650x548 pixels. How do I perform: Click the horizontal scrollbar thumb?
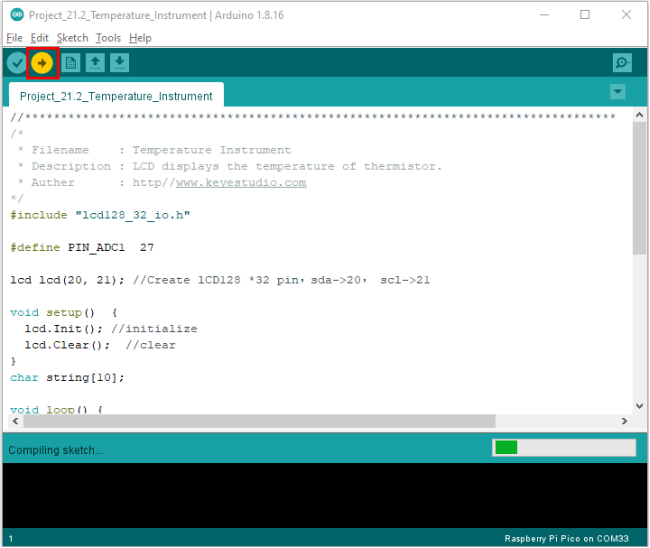point(260,422)
